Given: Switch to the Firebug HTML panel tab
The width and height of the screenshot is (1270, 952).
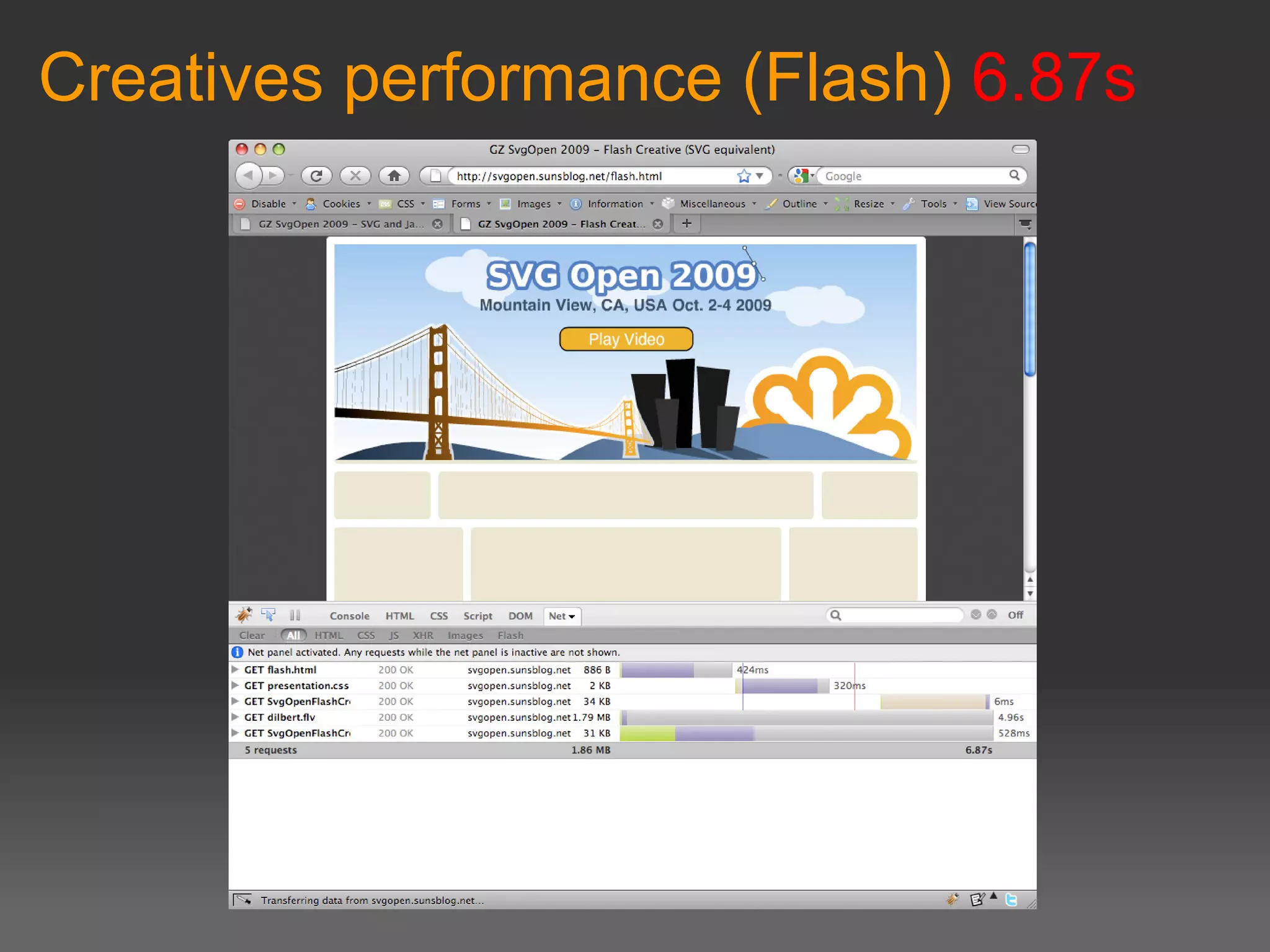Looking at the screenshot, I should (x=399, y=616).
